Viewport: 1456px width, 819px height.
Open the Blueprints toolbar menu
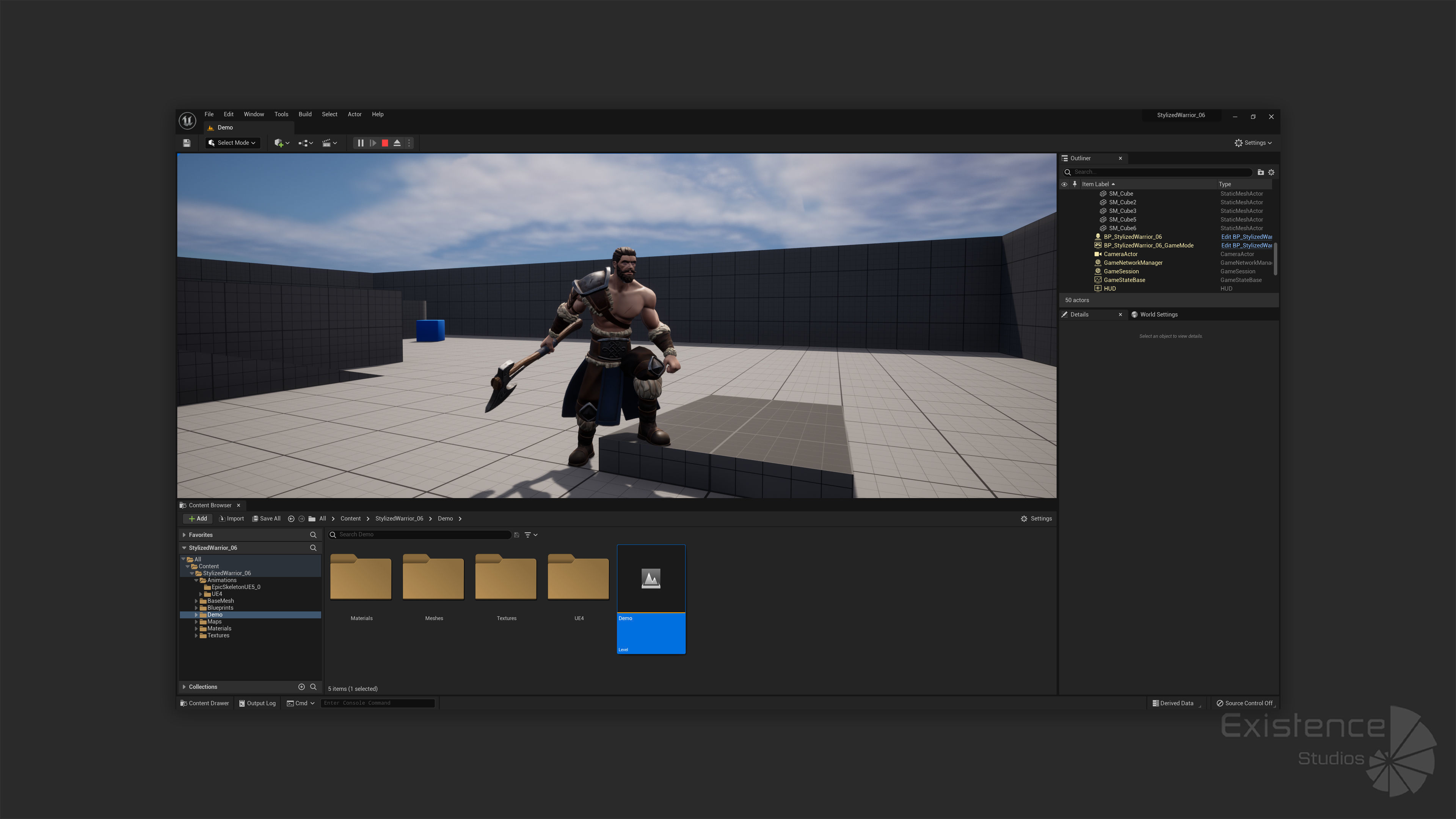pos(305,143)
